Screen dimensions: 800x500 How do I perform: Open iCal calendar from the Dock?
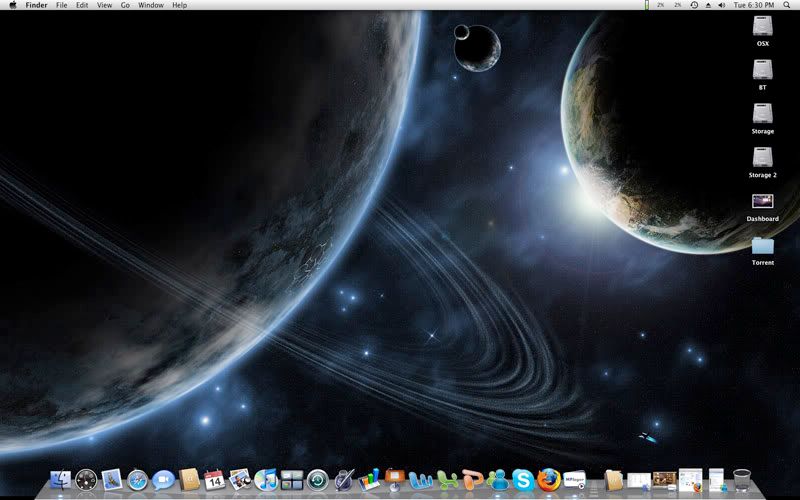click(214, 480)
